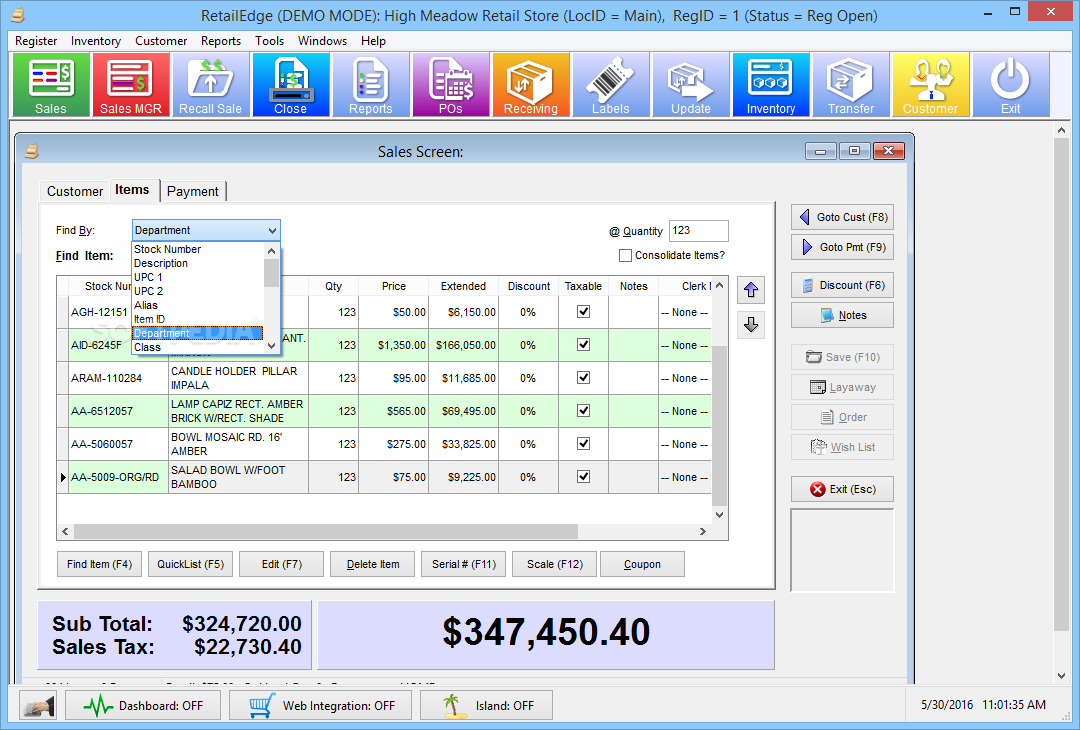Open the Inventory menu in the menu bar
Image resolution: width=1080 pixels, height=730 pixels.
pyautogui.click(x=96, y=41)
